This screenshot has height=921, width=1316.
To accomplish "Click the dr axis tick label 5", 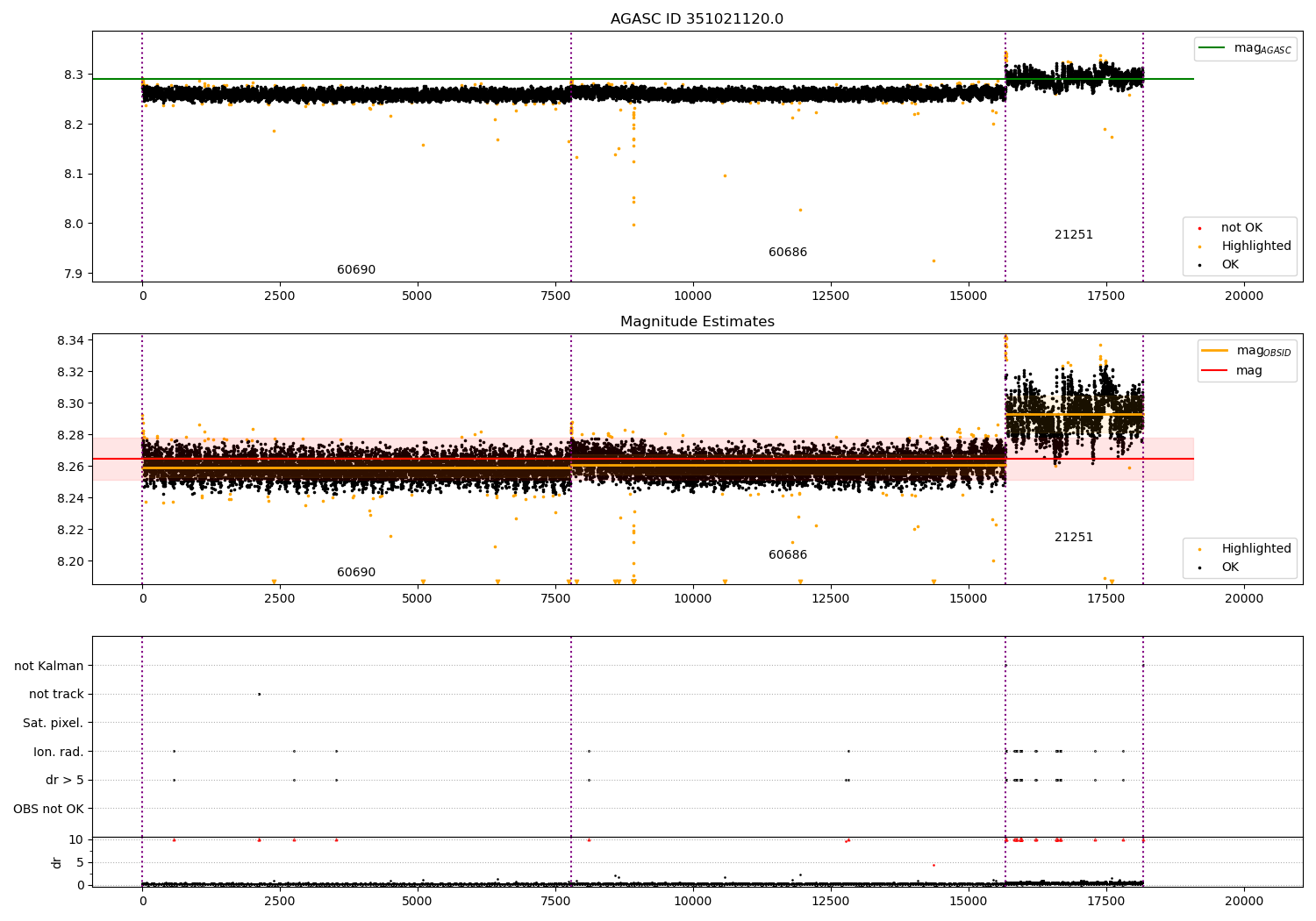I will click(x=80, y=862).
